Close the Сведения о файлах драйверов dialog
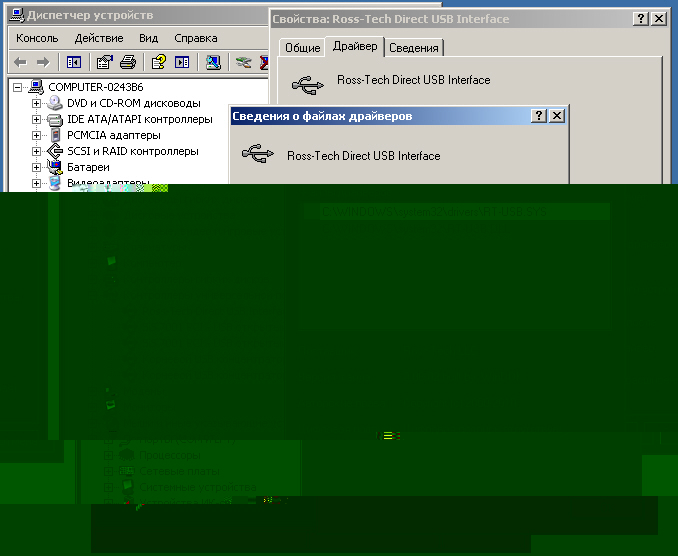678x556 pixels. tap(557, 116)
